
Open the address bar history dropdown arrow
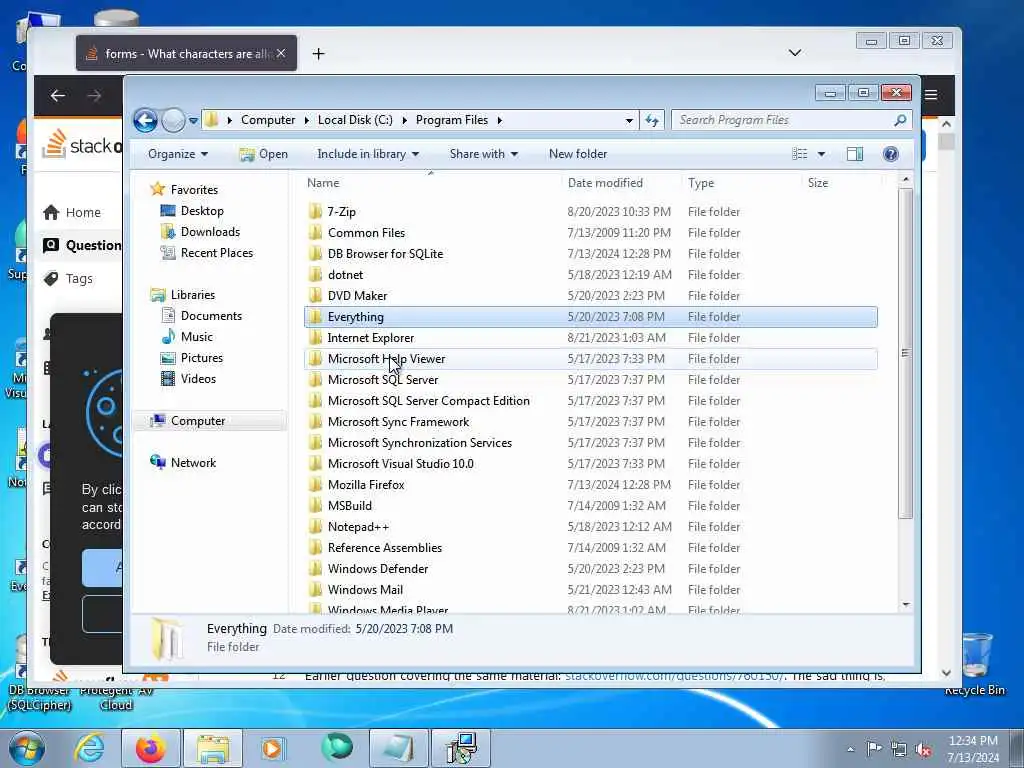pos(629,120)
